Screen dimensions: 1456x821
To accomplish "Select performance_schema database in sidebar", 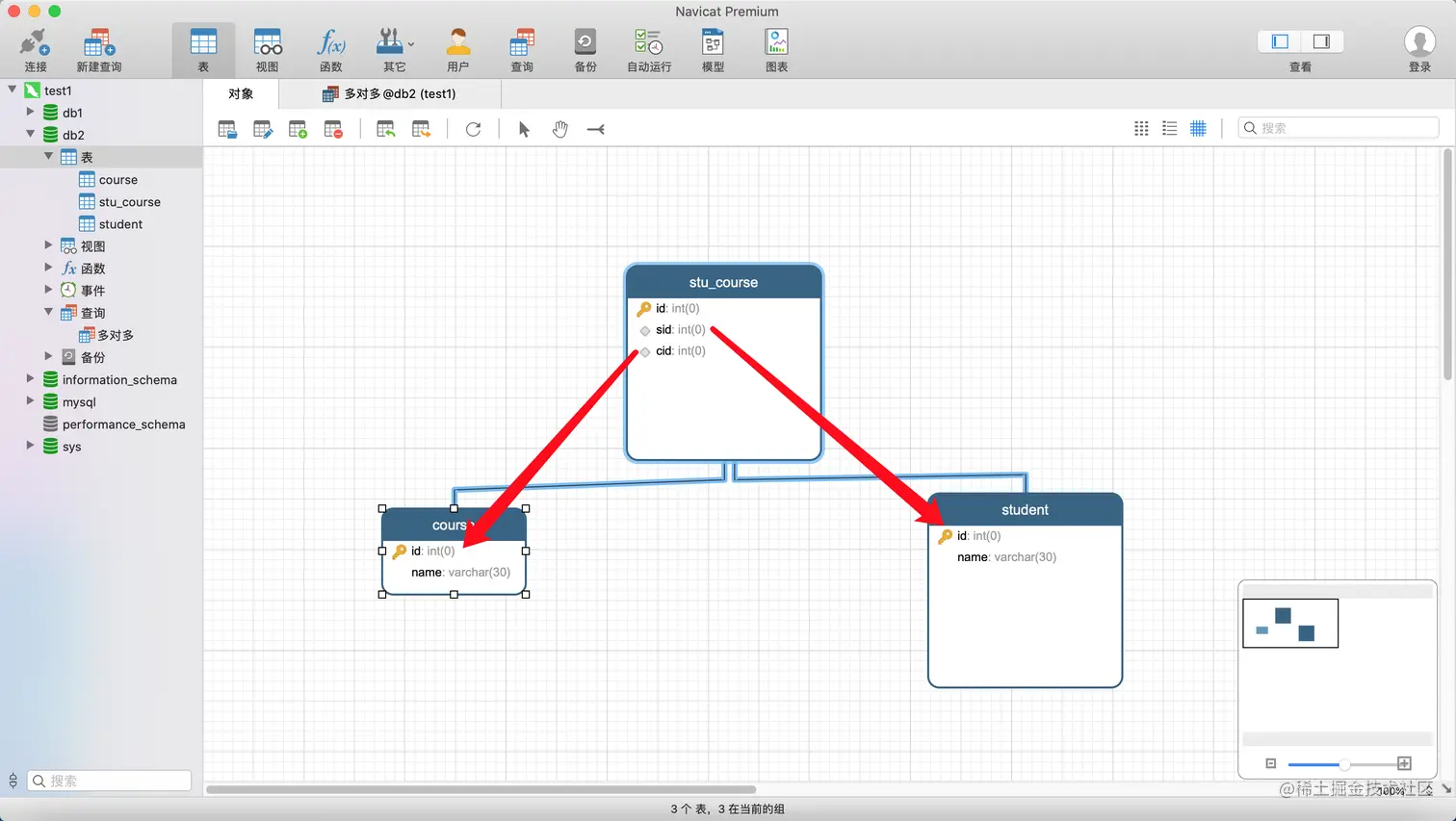I will point(114,424).
